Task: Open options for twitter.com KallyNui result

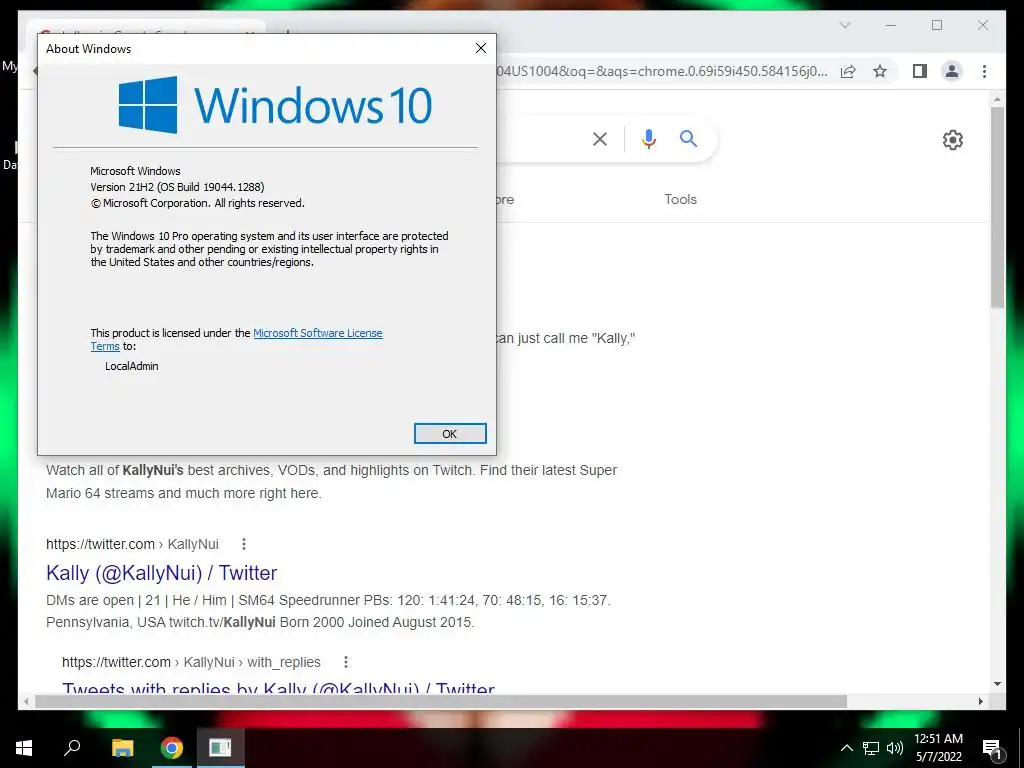Action: click(x=244, y=544)
